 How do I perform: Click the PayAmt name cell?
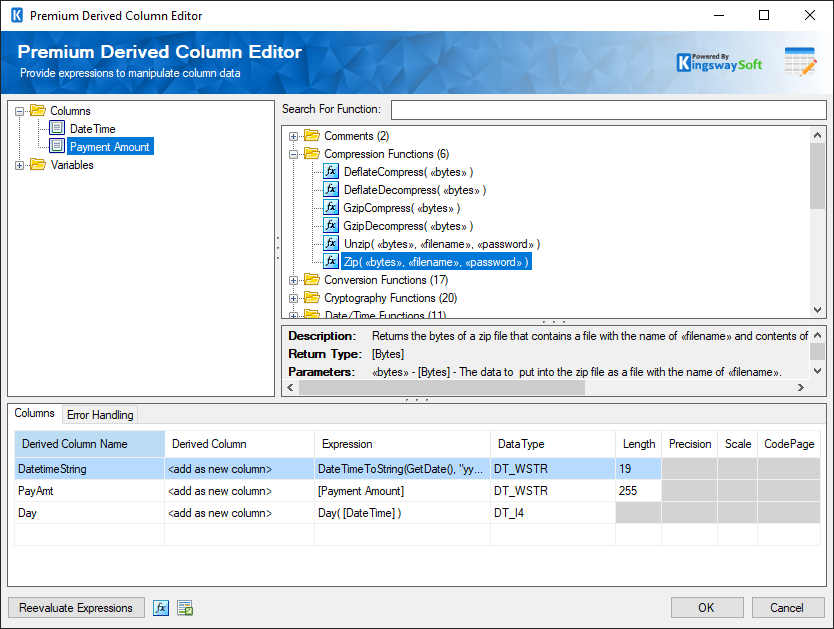pyautogui.click(x=90, y=491)
